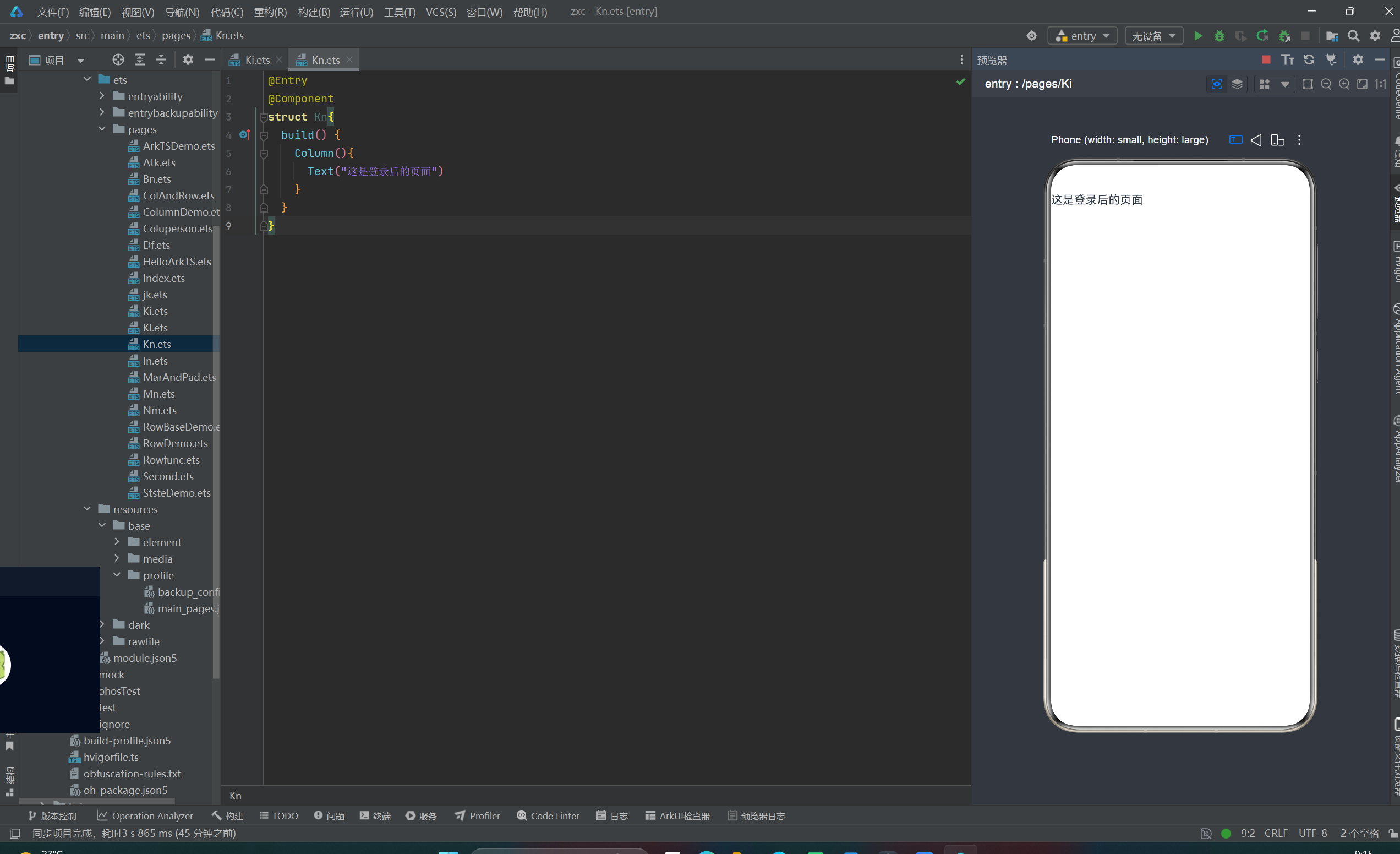Fit preview to window icon
The image size is (1400, 854).
(x=1362, y=84)
